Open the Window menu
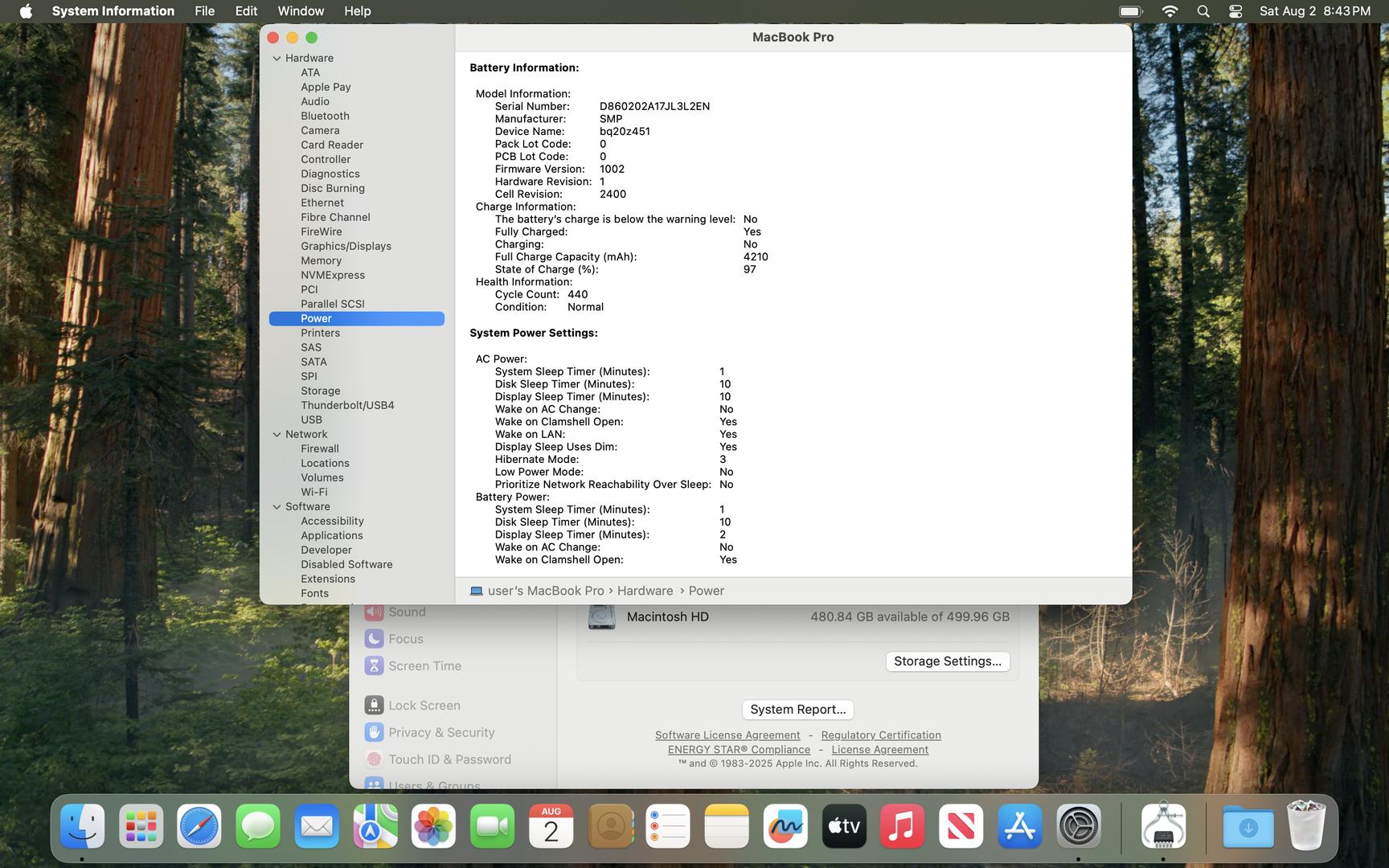 pos(301,11)
